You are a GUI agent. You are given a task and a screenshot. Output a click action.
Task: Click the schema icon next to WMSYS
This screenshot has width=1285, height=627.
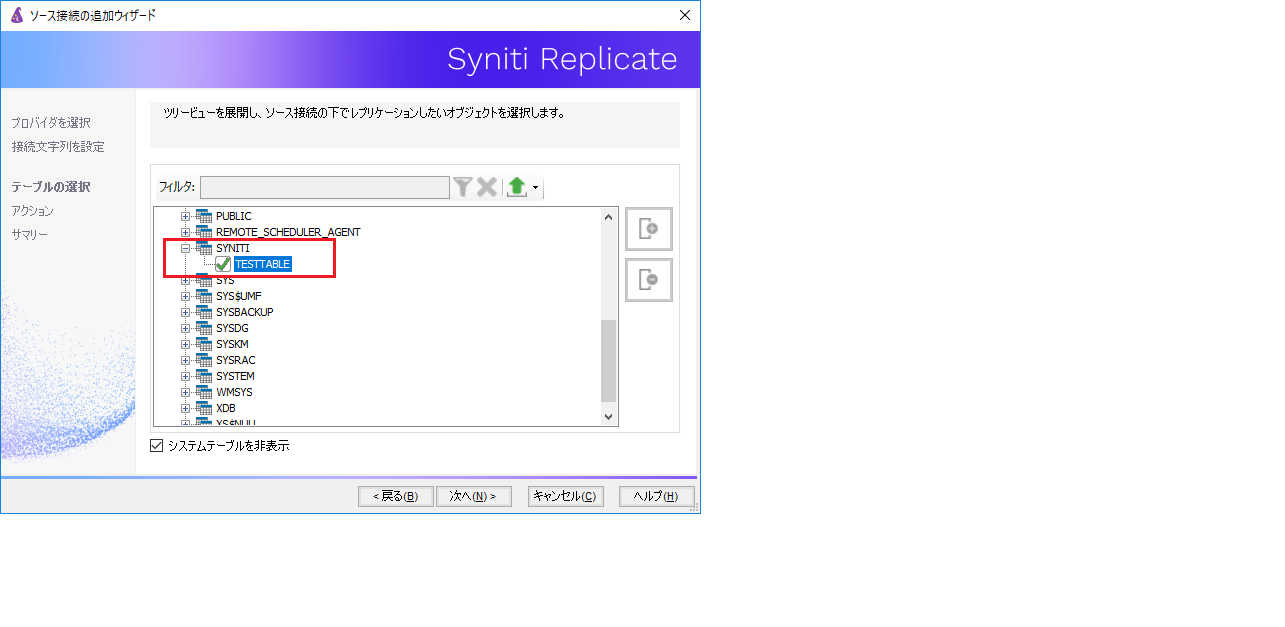(204, 392)
